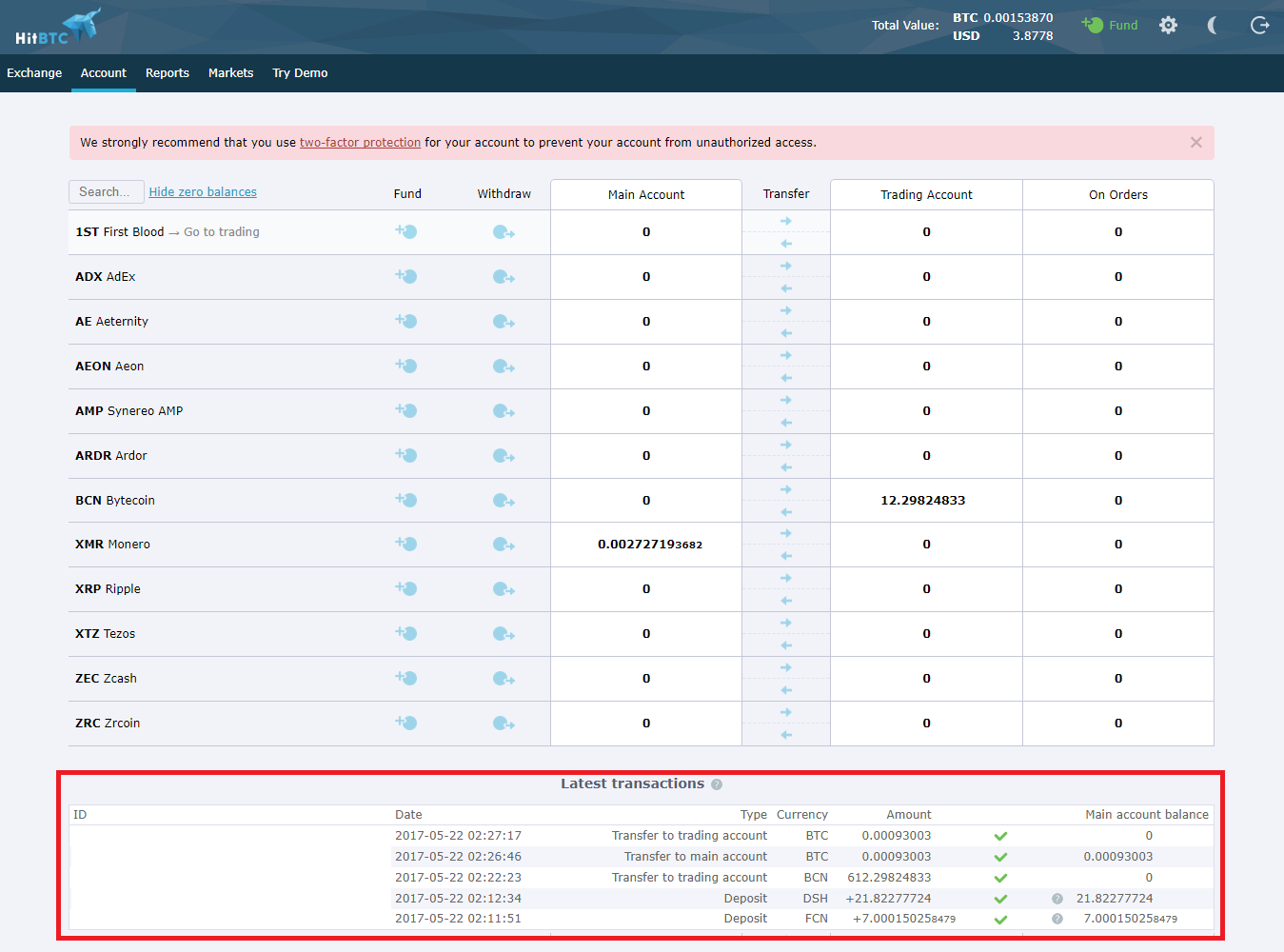Focus the currency Search field
The width and height of the screenshot is (1284, 952).
click(107, 192)
